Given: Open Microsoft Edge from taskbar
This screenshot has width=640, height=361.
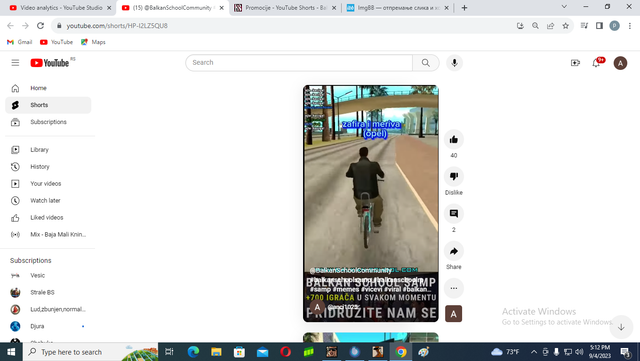Looking at the screenshot, I should [x=193, y=352].
